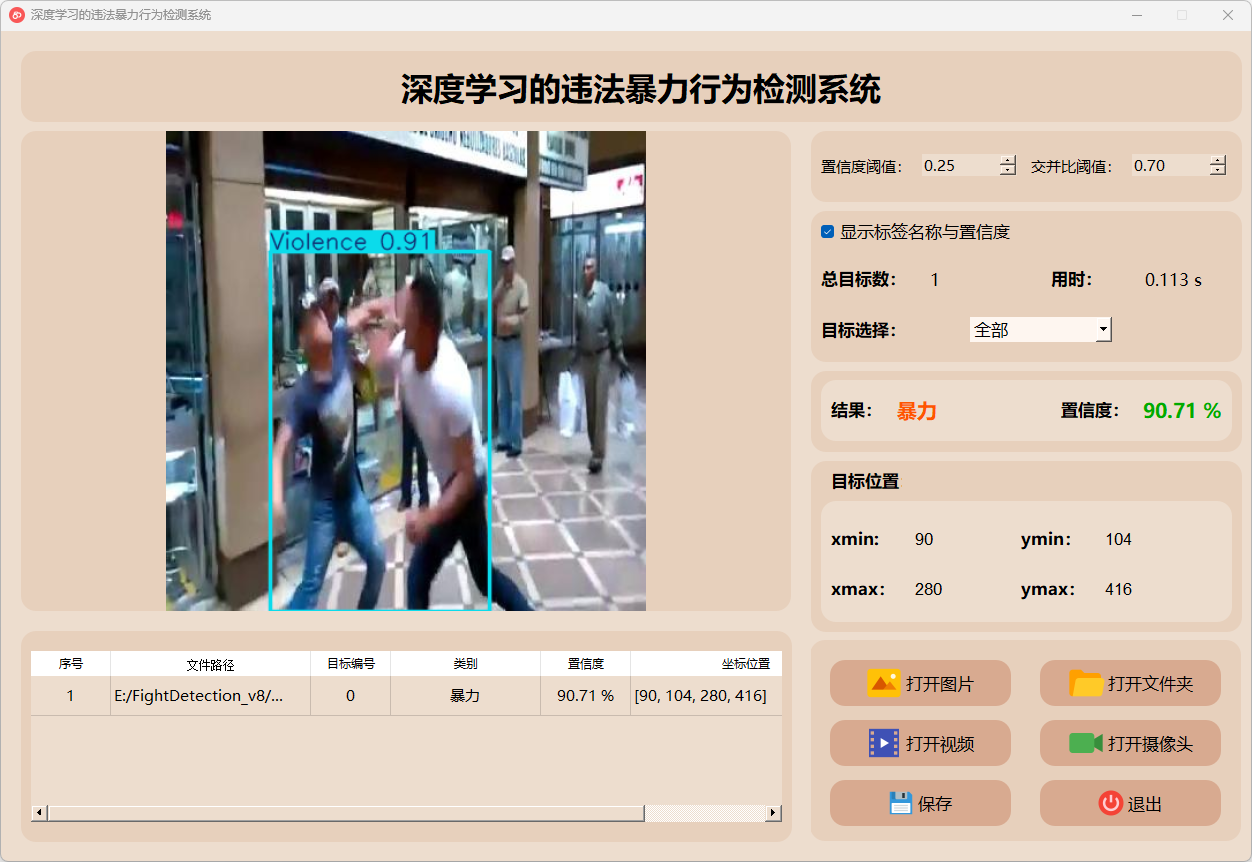Screen dimensions: 1252x862
Task: Click the app logo in title bar
Action: pos(16,15)
